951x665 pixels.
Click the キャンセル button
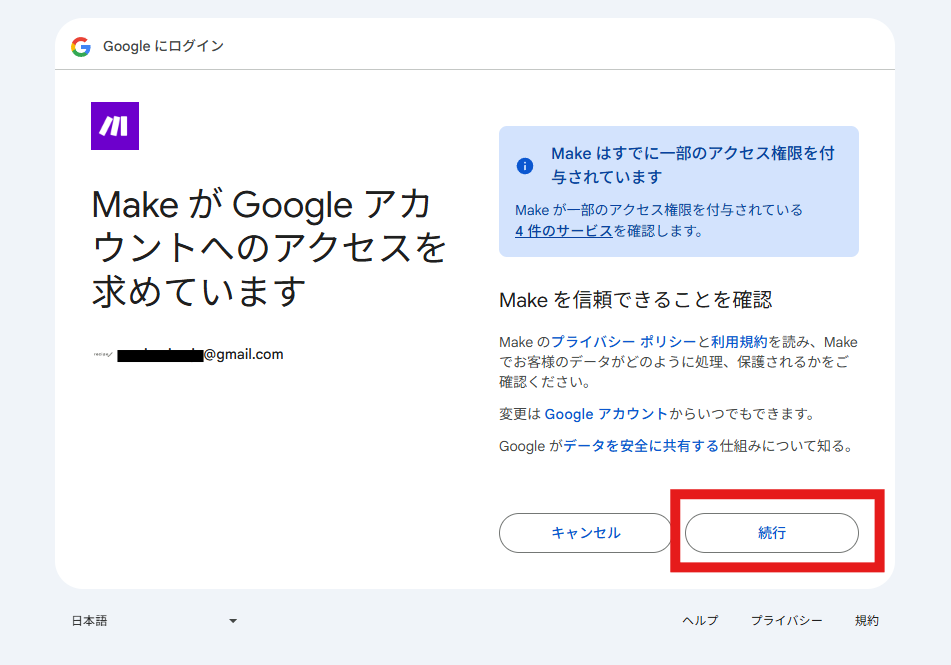[x=585, y=533]
